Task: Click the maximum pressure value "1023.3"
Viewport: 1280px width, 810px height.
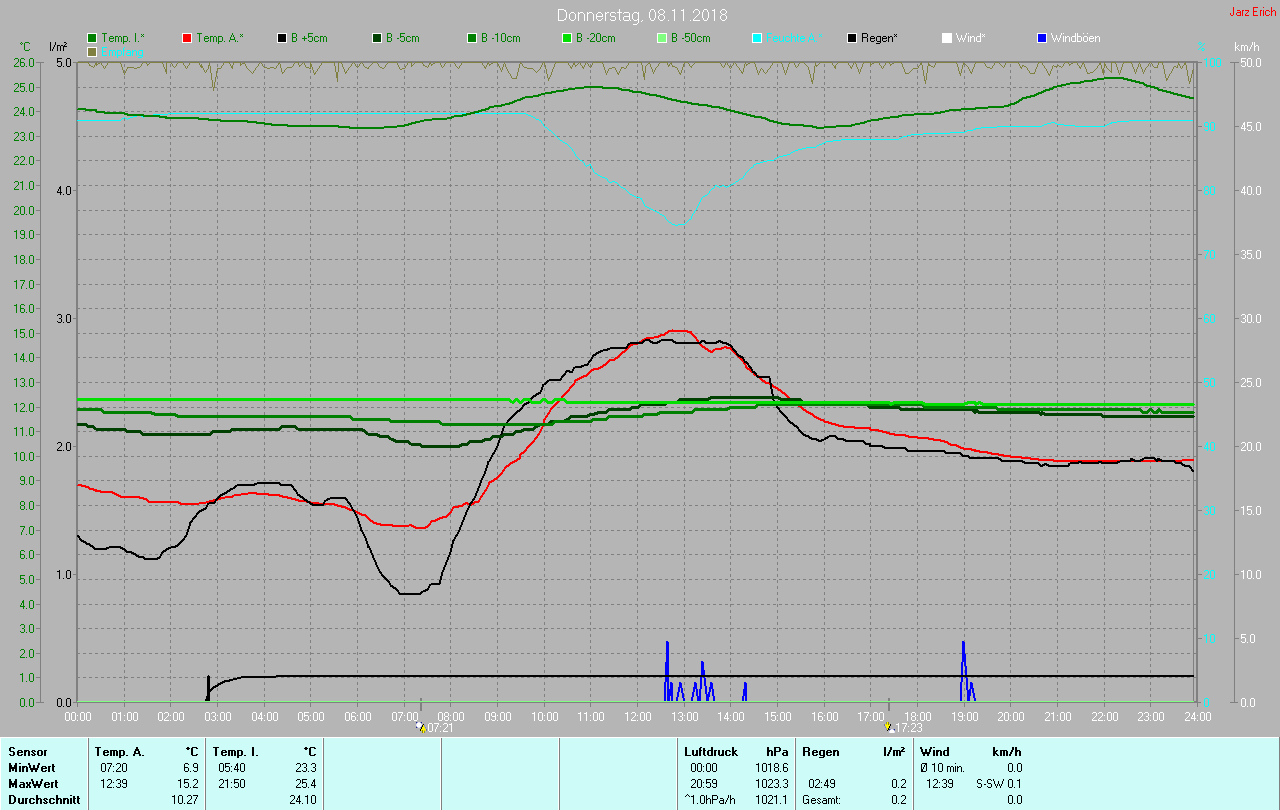Action: [771, 783]
